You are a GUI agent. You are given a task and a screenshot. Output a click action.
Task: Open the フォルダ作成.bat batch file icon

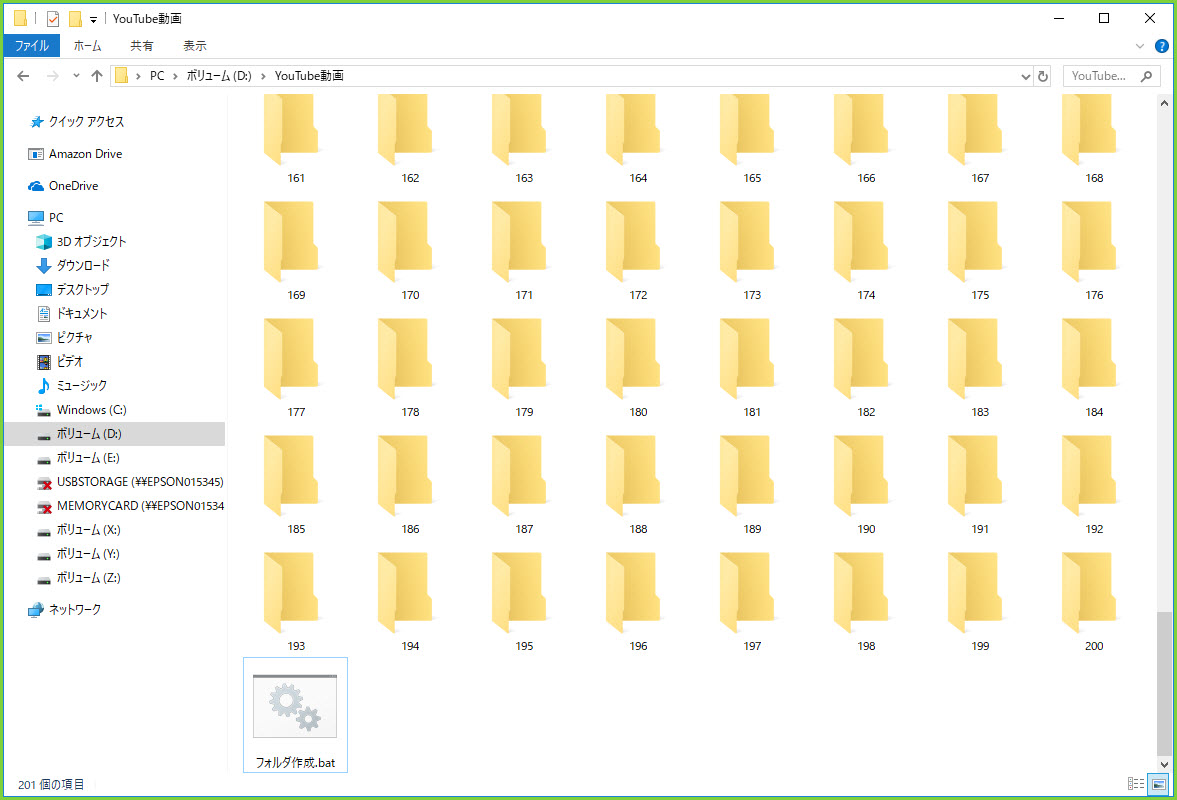click(295, 706)
